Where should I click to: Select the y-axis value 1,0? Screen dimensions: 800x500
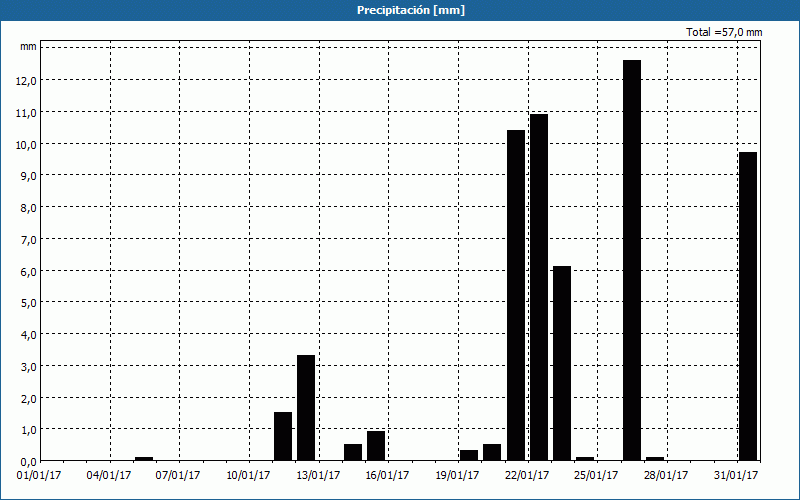coord(29,430)
